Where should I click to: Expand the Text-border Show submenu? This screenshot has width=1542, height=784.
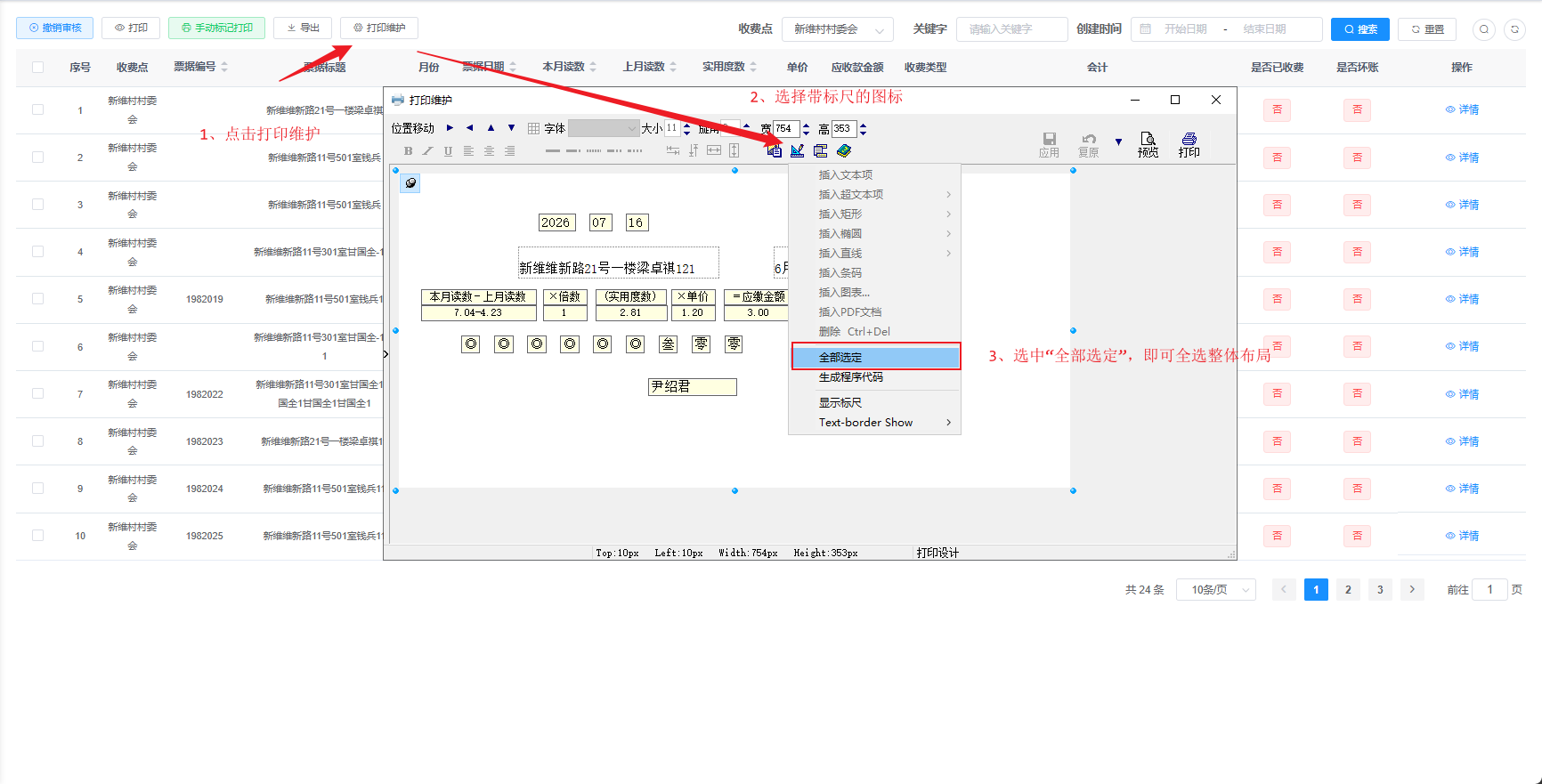pyautogui.click(x=875, y=422)
